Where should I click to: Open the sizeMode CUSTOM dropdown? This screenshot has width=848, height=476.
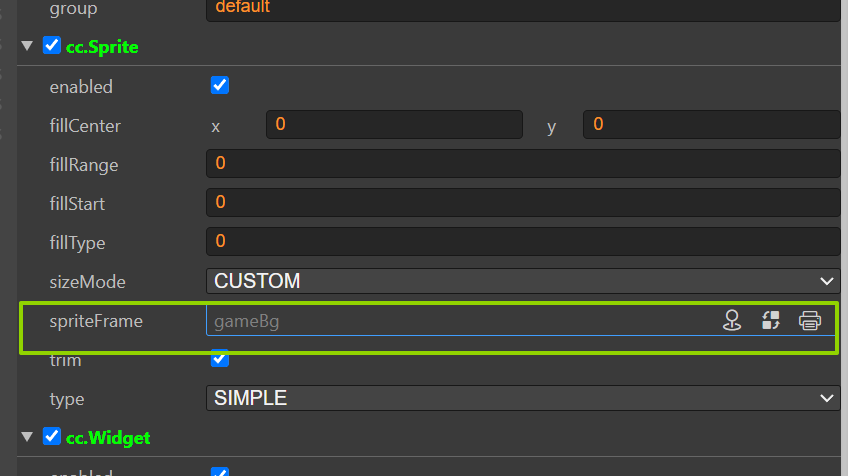coord(523,281)
